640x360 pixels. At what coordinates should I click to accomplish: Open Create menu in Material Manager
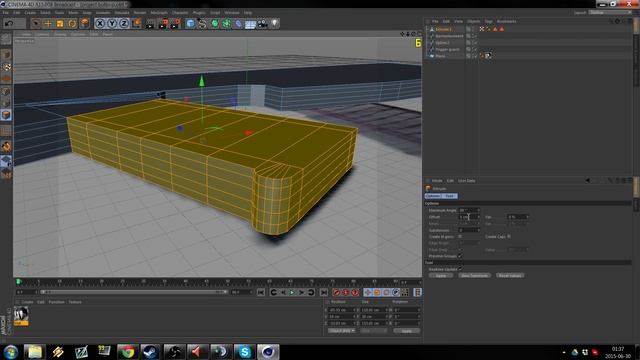point(27,302)
